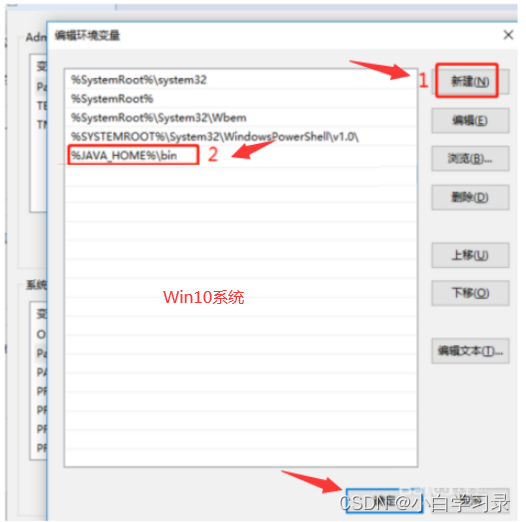Select the partially hidden O system variable row
Viewport: 526px width, 522px height.
tap(41, 334)
